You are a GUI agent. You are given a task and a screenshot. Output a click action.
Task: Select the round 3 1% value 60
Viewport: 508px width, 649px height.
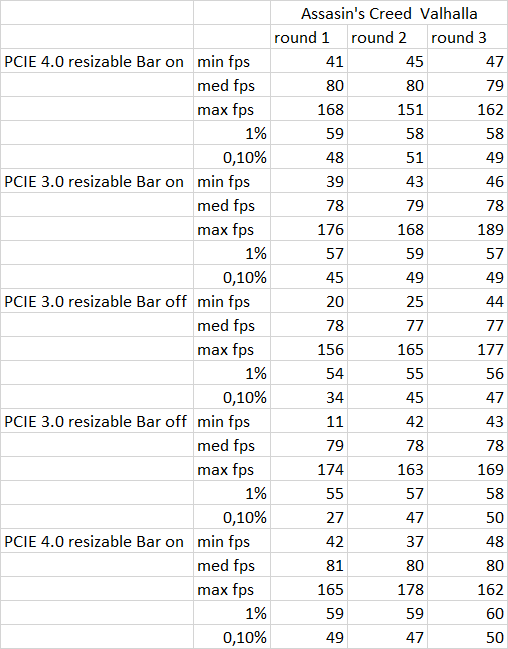click(x=468, y=613)
